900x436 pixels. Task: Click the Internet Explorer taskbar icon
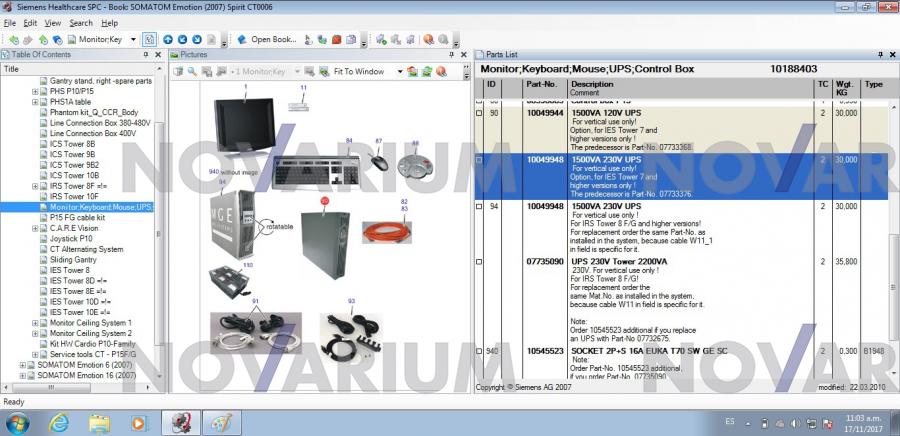point(59,422)
